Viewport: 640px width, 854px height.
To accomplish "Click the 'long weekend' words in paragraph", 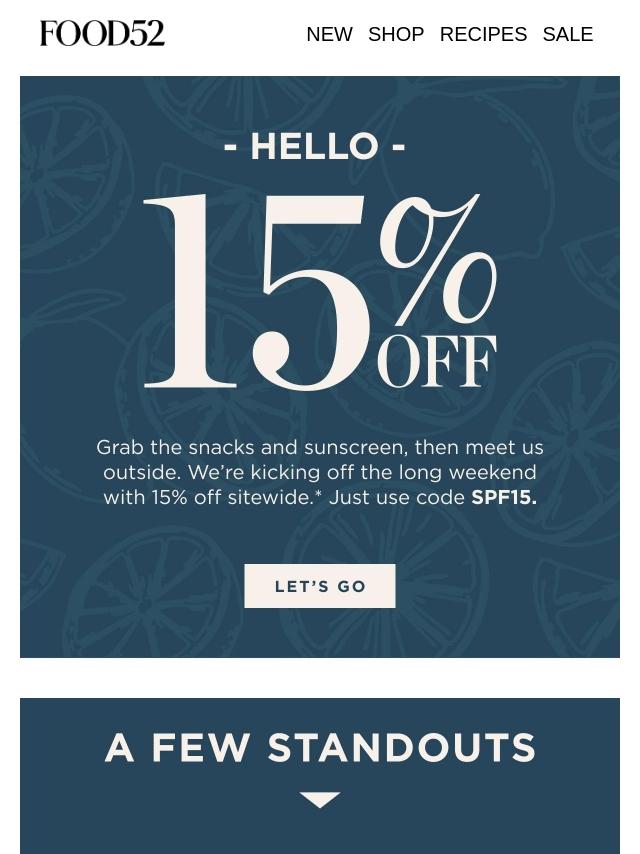I will (x=467, y=473).
